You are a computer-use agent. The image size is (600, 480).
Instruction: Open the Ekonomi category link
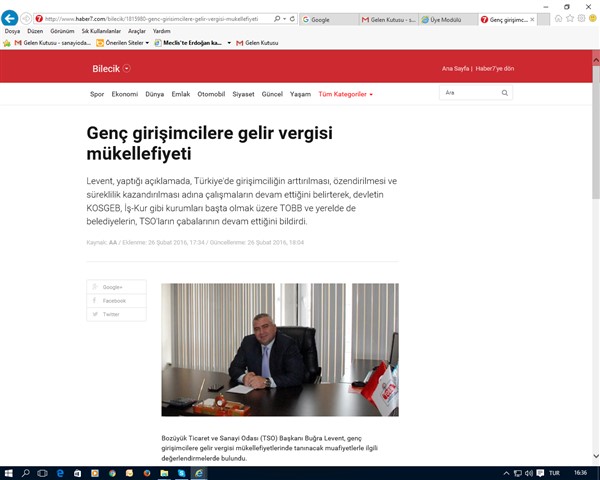pos(125,94)
